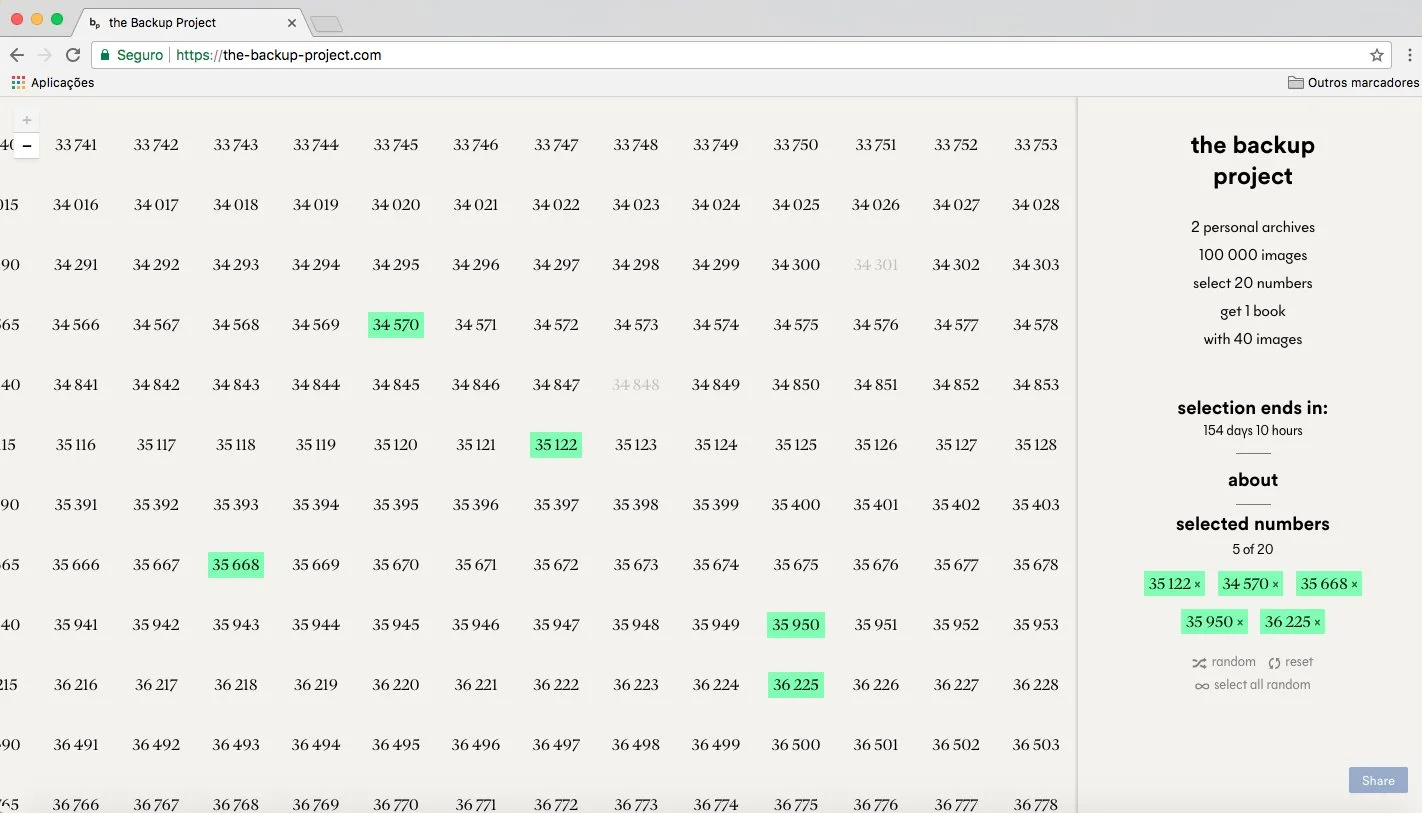Select number 36 221

click(x=476, y=685)
